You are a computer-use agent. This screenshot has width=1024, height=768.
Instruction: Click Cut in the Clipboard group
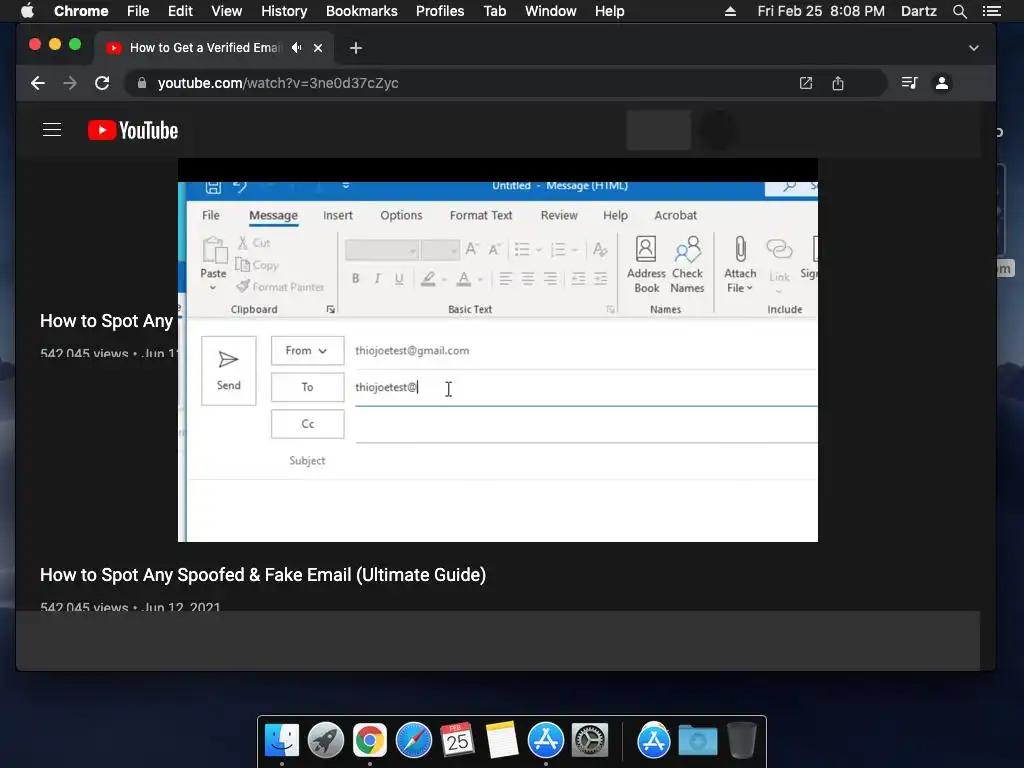pos(254,243)
